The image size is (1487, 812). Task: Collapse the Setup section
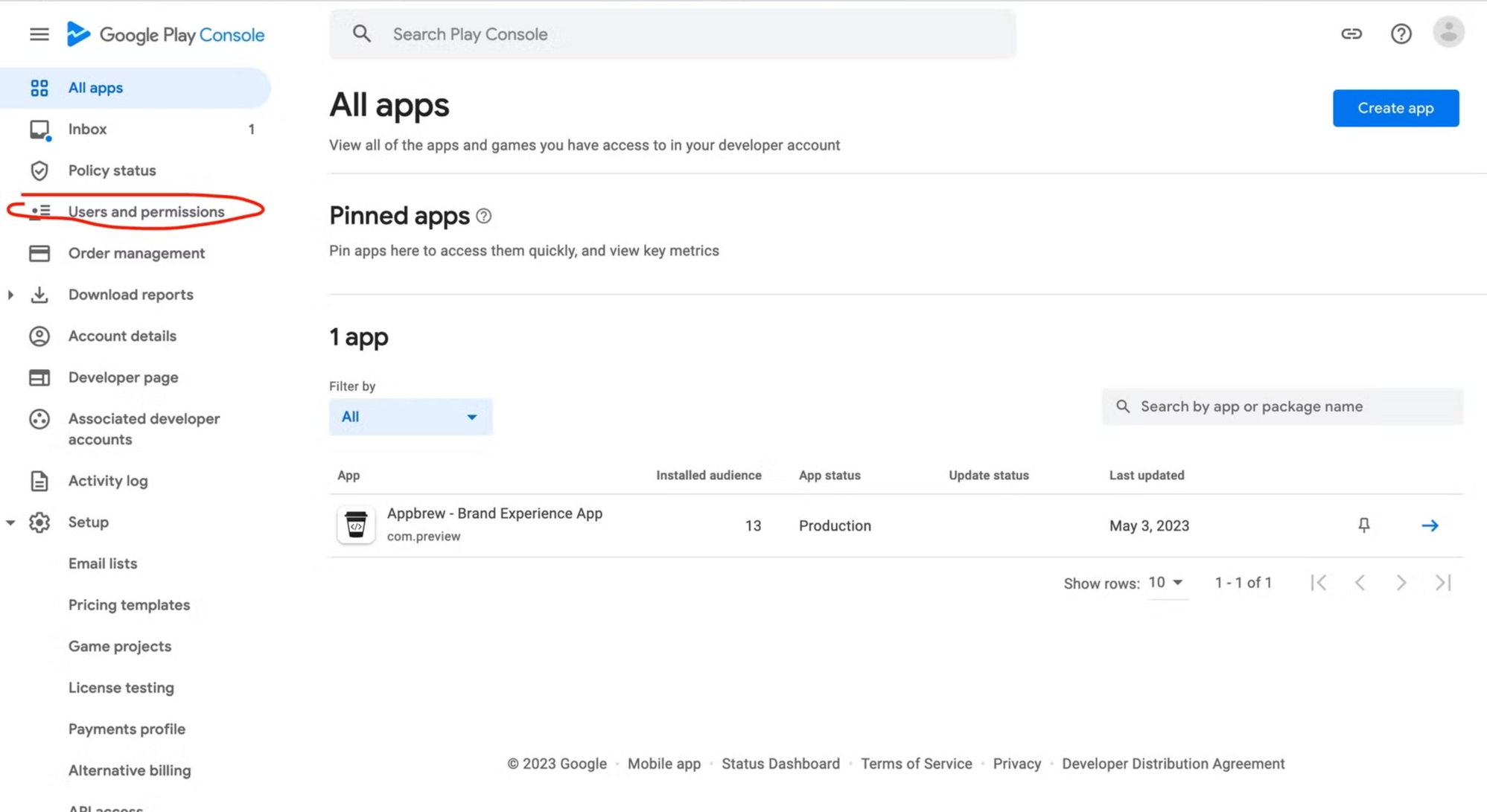point(10,522)
